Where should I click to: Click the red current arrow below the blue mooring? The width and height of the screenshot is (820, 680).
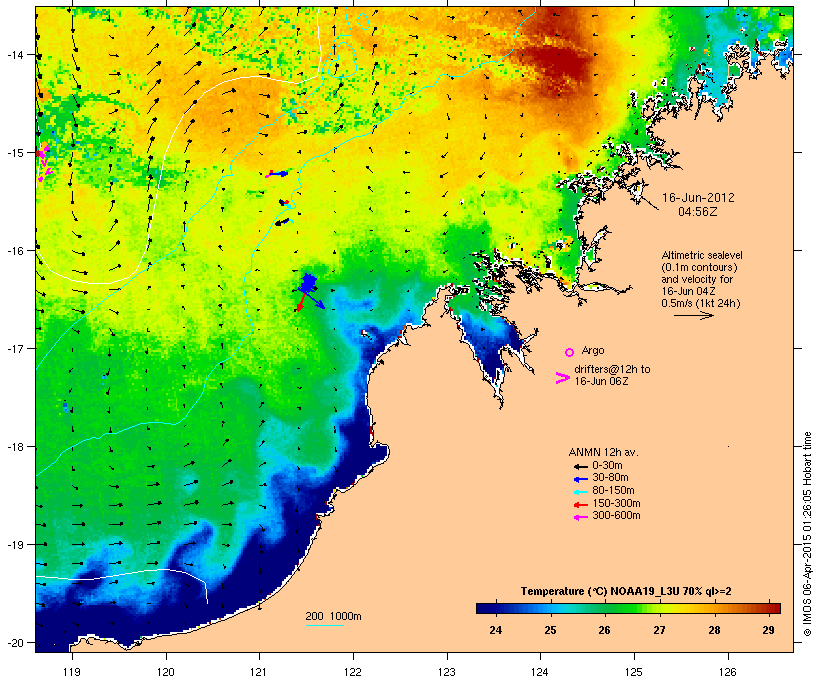point(301,302)
